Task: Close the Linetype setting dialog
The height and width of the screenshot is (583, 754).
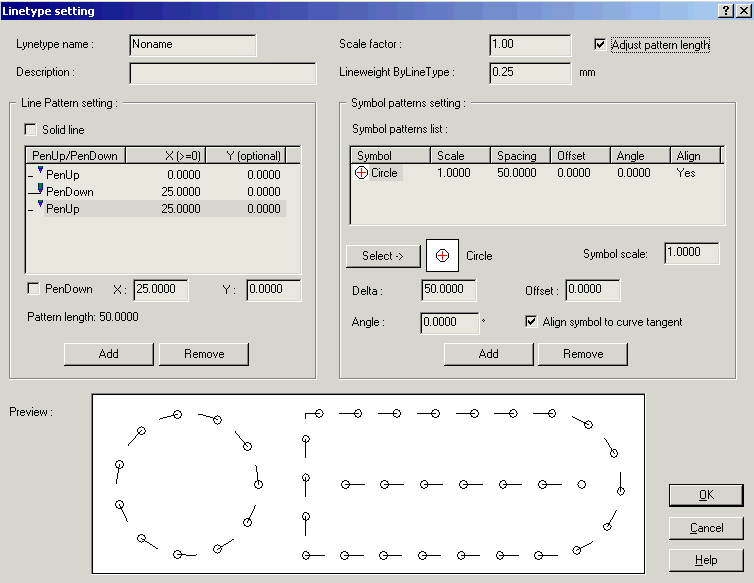Action: tap(744, 11)
